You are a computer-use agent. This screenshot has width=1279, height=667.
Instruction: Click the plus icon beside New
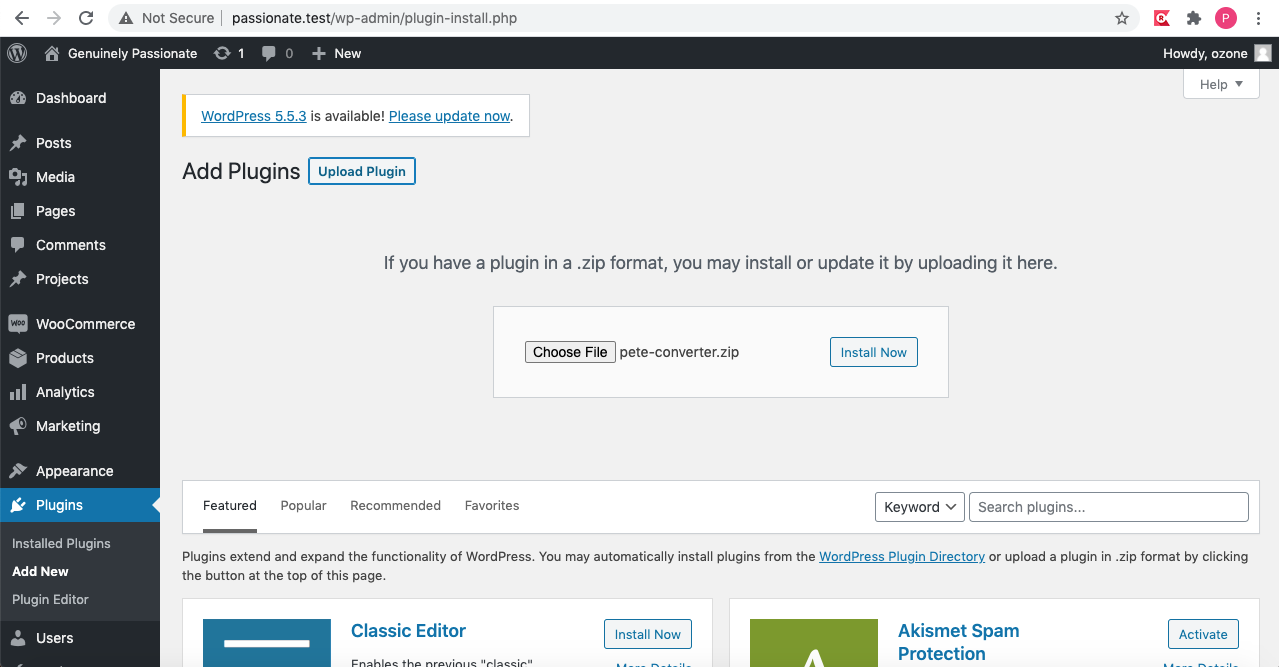pos(319,53)
